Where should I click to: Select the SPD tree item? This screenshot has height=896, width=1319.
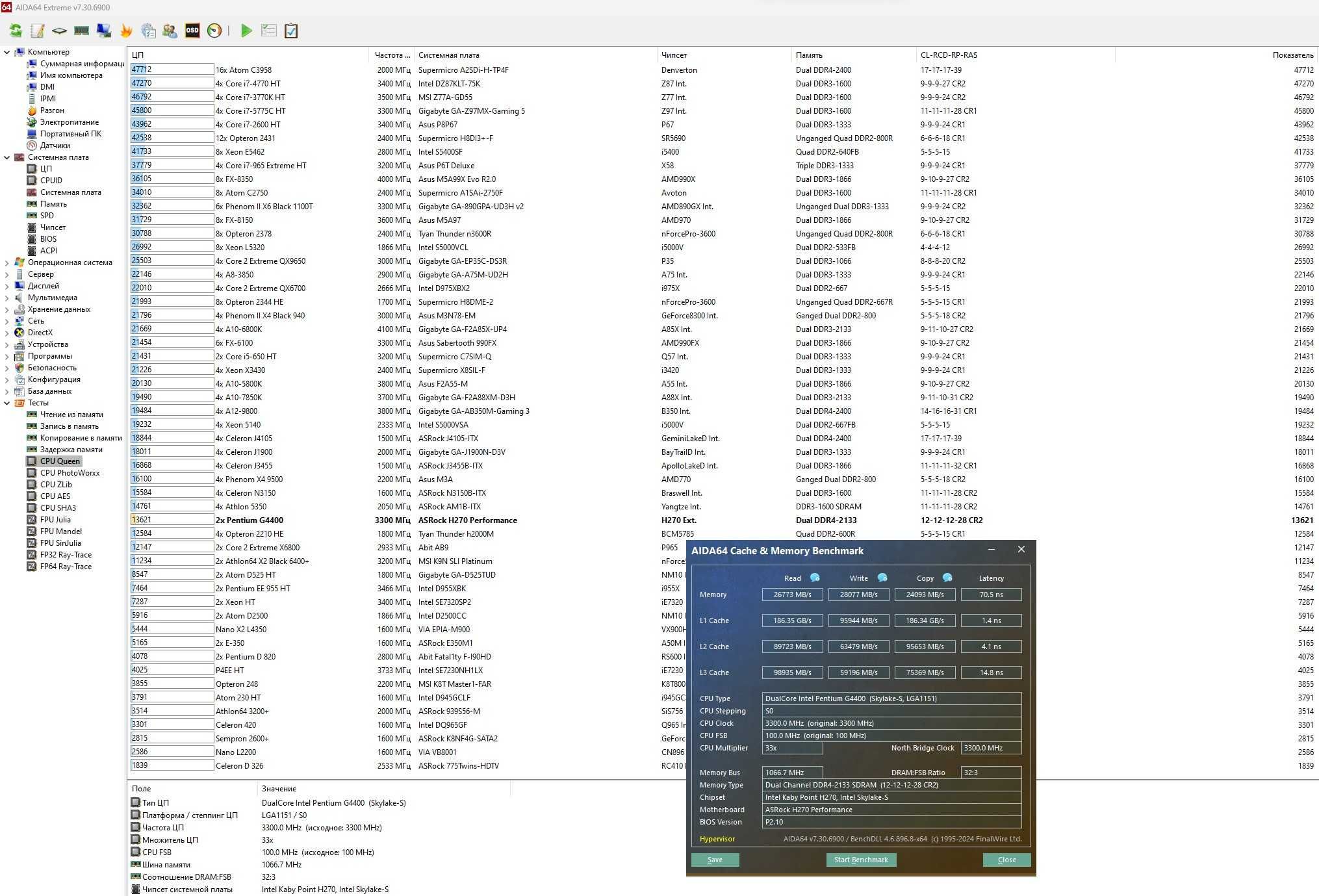(x=47, y=216)
